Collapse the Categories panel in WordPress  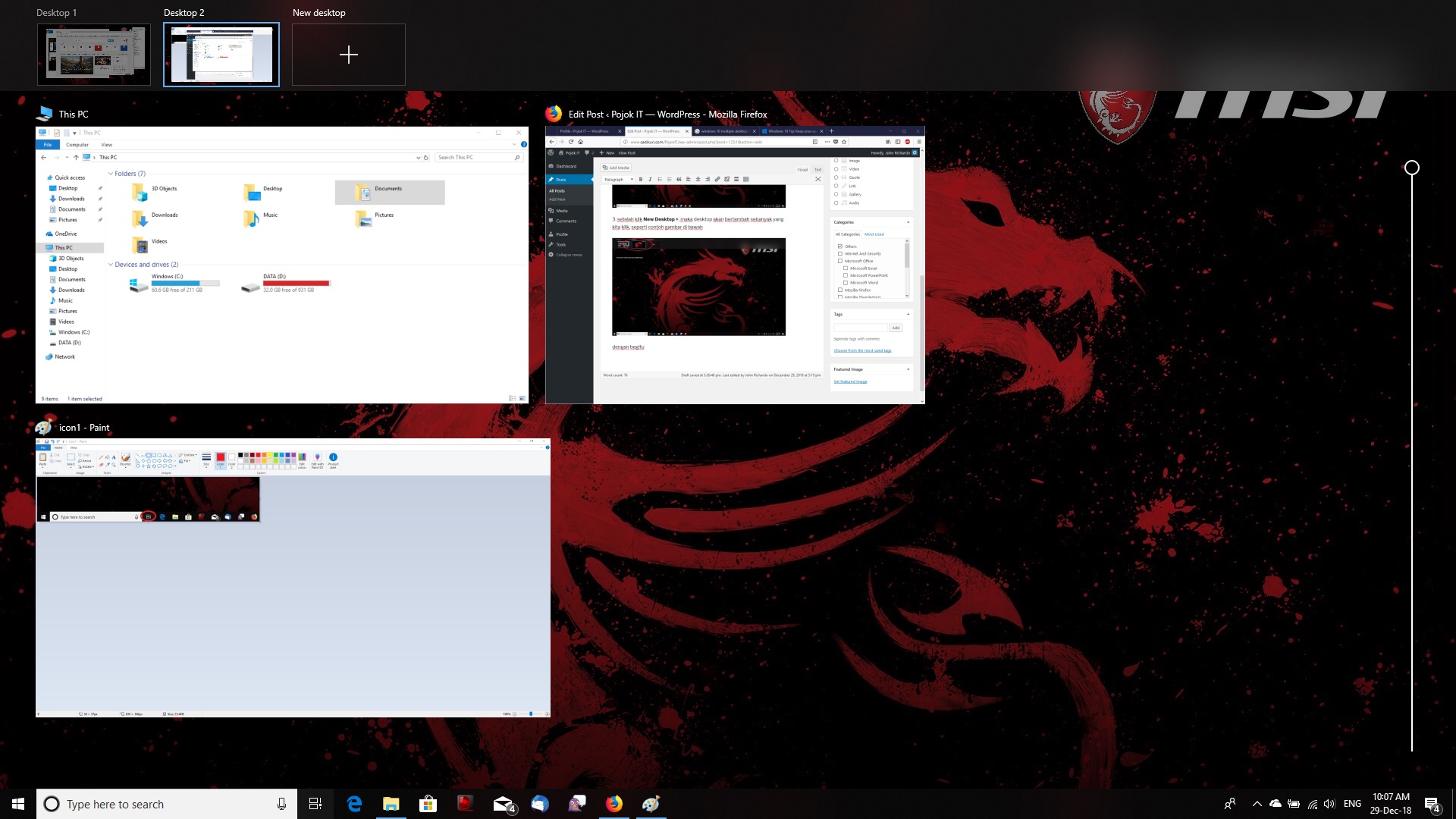908,222
